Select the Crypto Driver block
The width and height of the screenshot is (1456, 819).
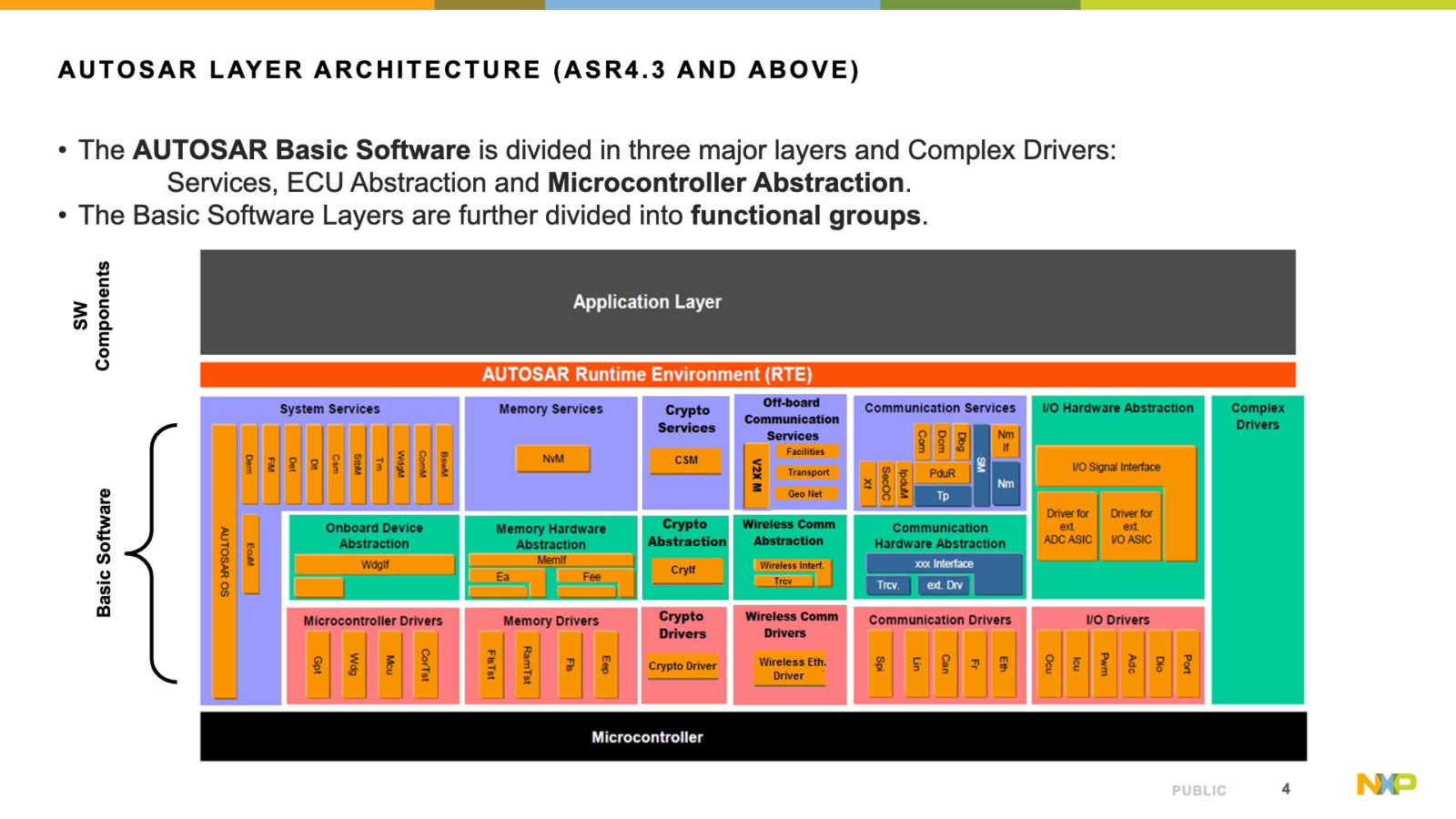coord(682,666)
